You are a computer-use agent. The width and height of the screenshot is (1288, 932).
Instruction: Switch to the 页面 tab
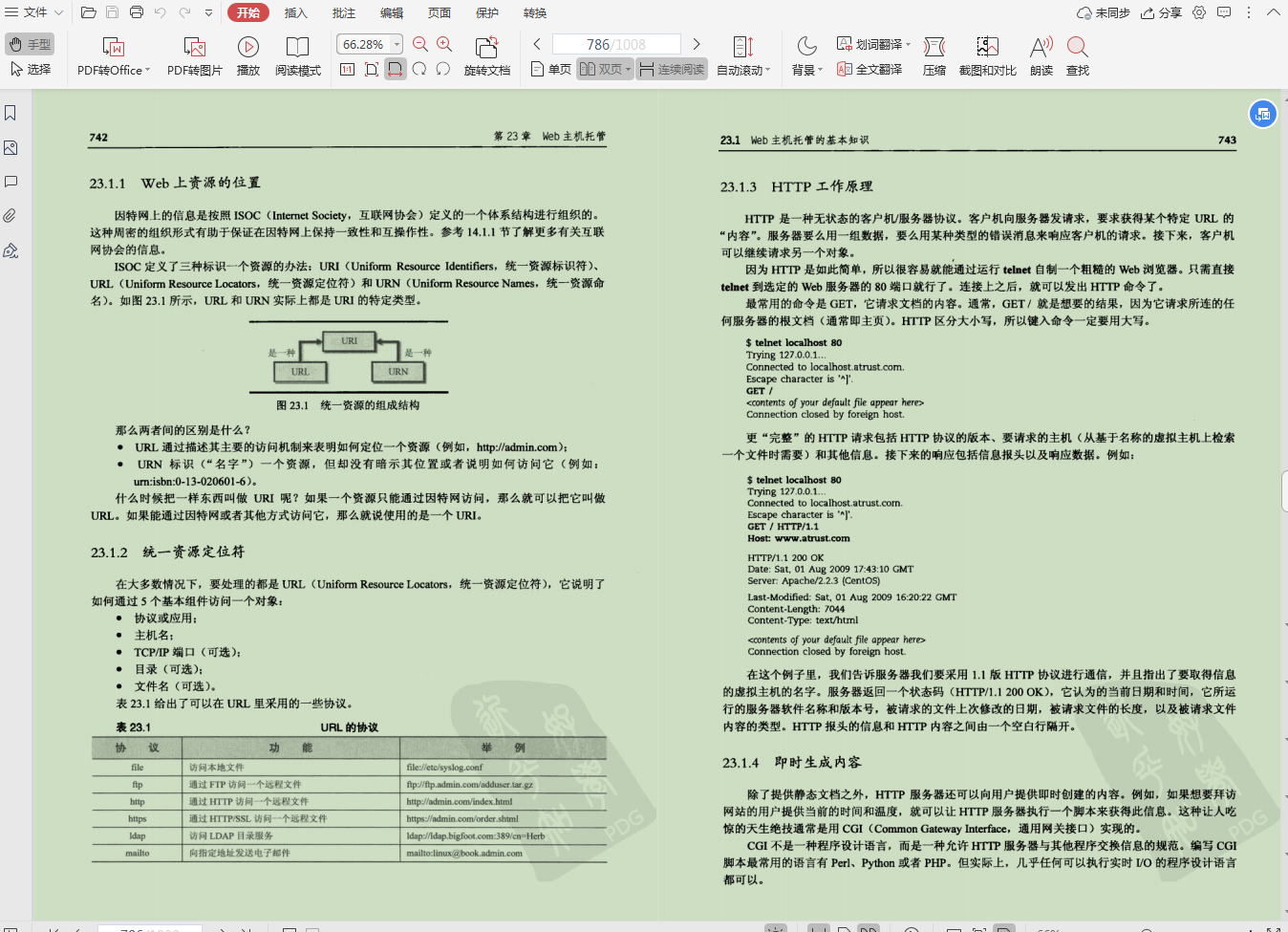pos(440,12)
